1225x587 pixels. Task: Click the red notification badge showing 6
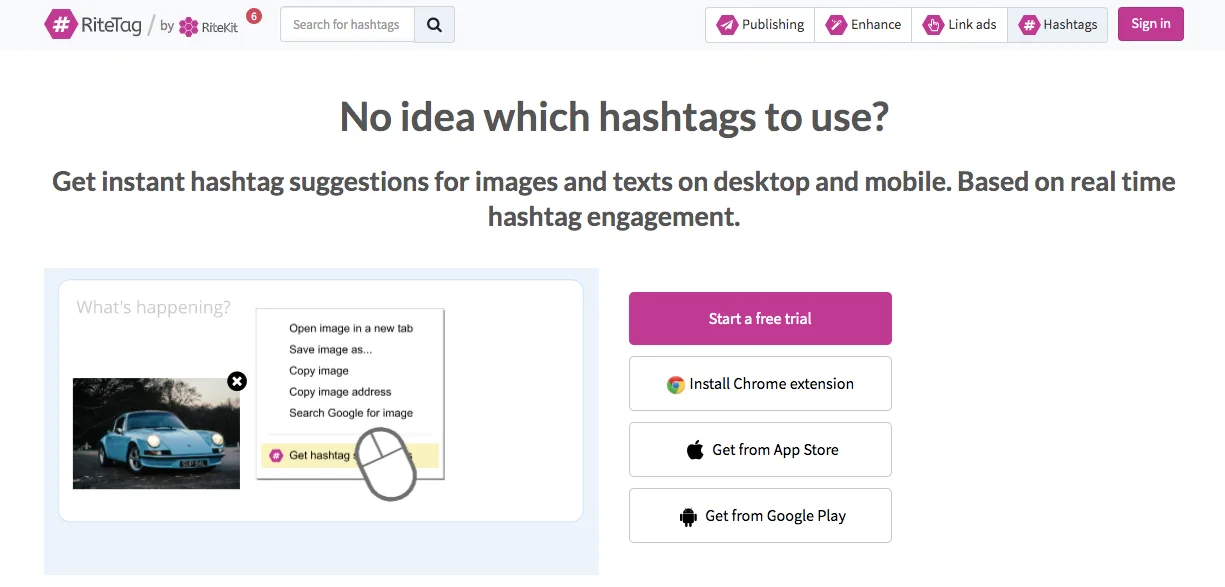click(253, 16)
